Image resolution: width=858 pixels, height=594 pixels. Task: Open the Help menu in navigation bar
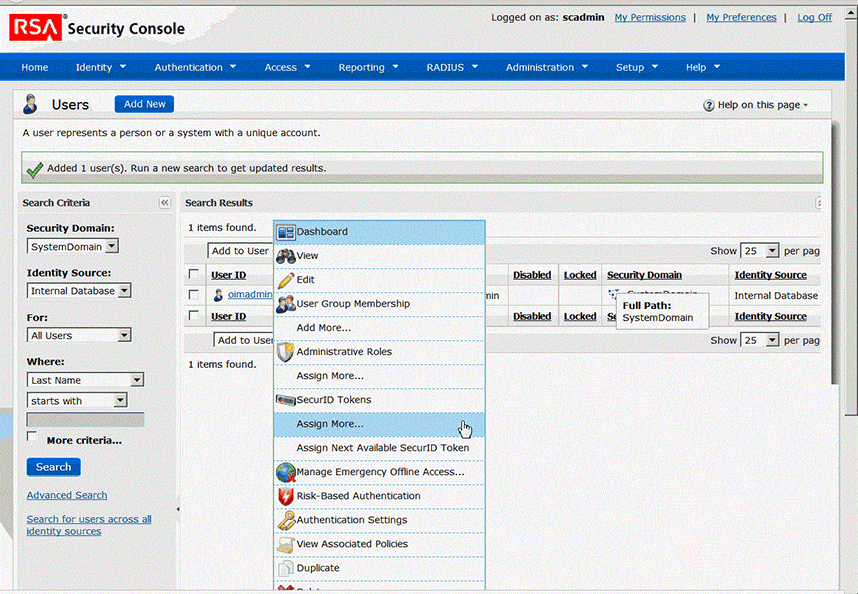703,67
